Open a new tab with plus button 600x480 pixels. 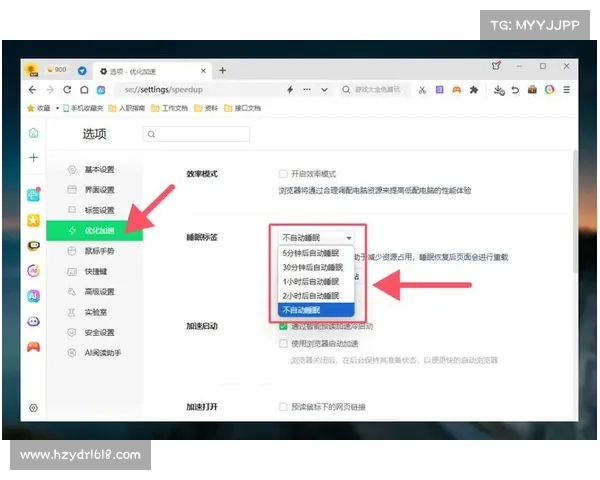pyautogui.click(x=222, y=71)
